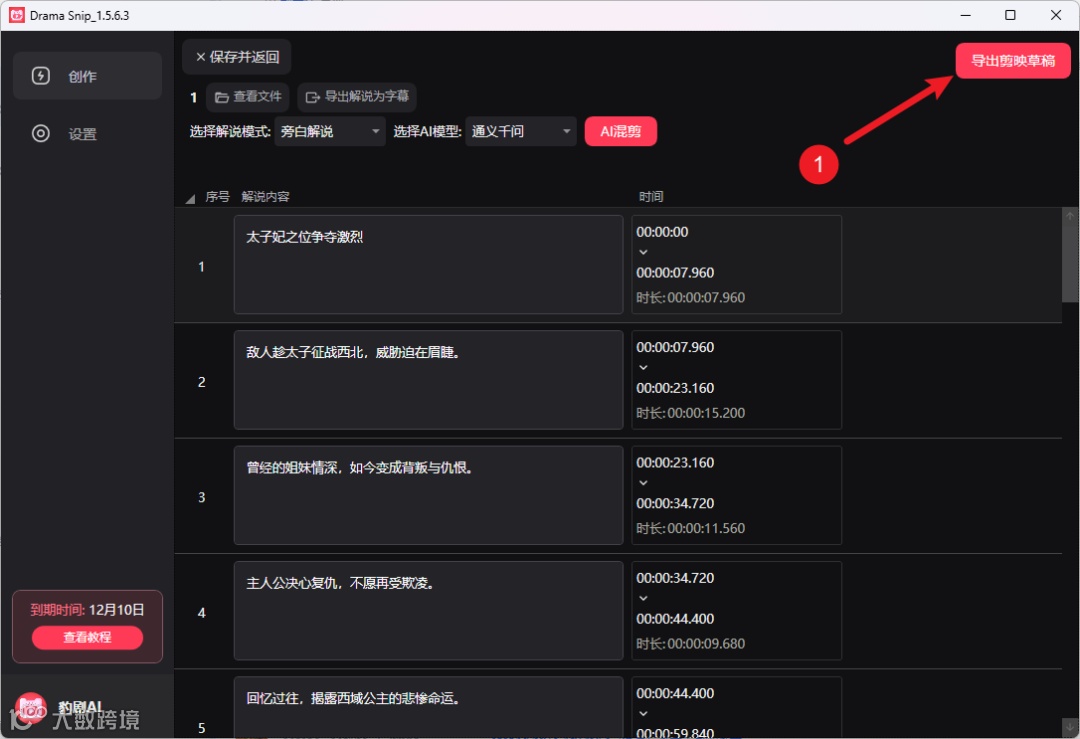
Task: Click duration text 时长:00:00:07.960
Action: coord(690,298)
